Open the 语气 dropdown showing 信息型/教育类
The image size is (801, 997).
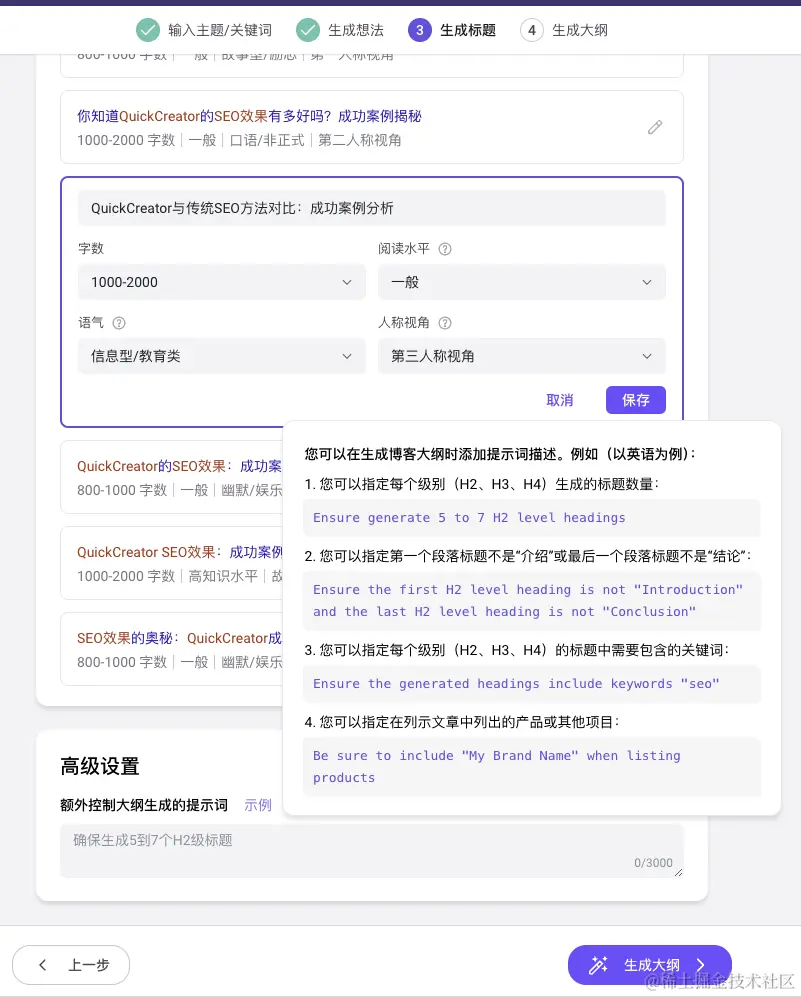click(x=222, y=356)
